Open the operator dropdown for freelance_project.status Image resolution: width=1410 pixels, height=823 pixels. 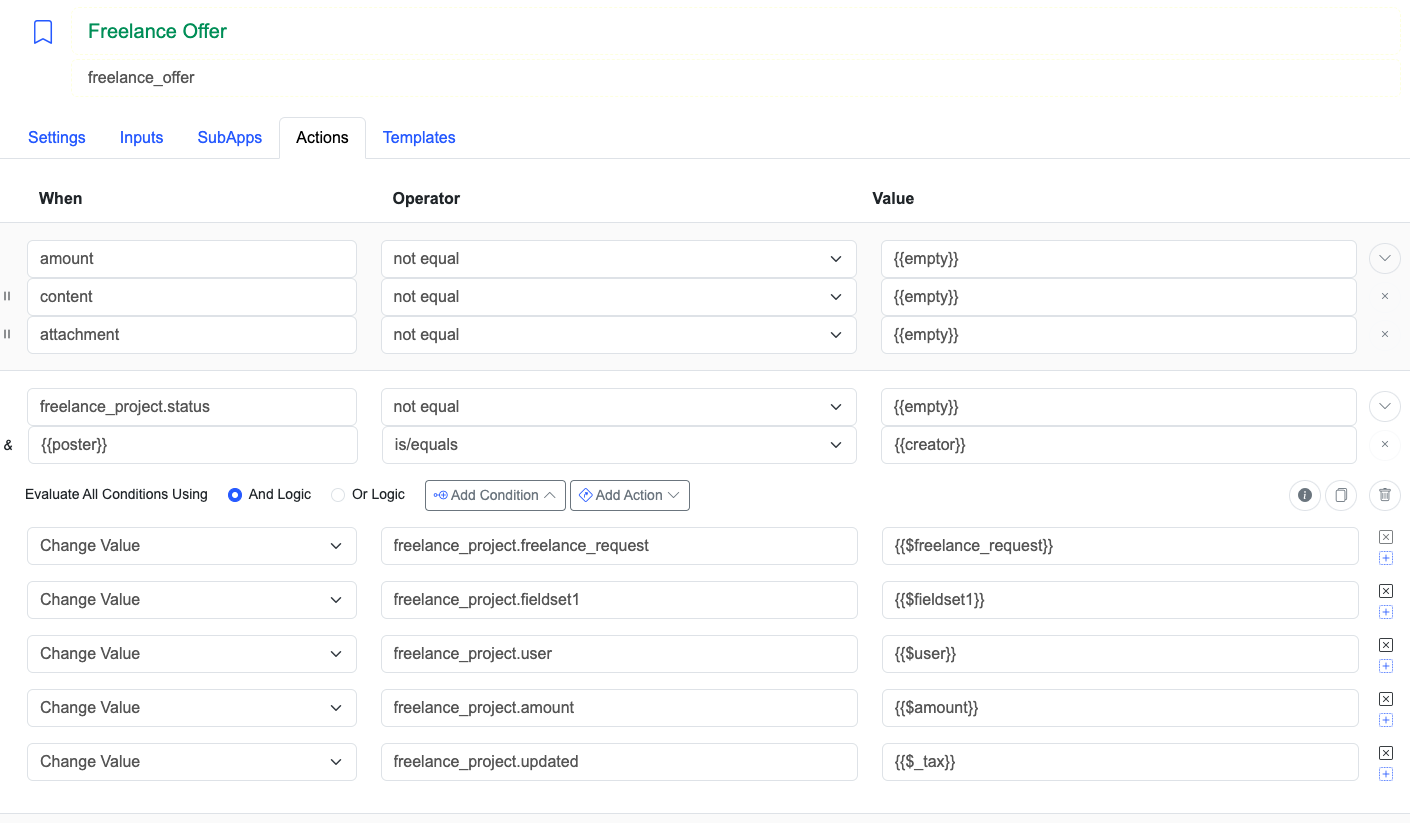619,407
